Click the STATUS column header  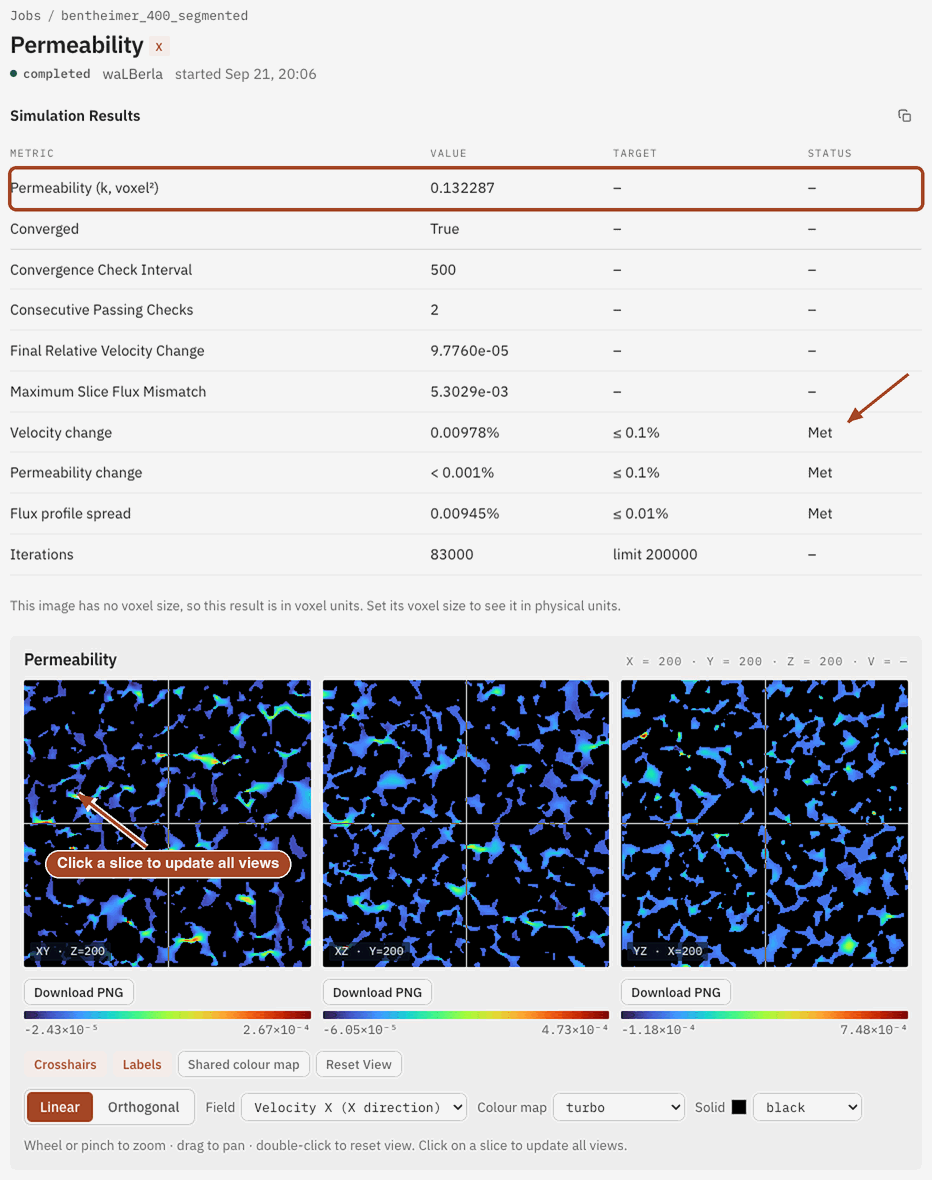[x=830, y=153]
